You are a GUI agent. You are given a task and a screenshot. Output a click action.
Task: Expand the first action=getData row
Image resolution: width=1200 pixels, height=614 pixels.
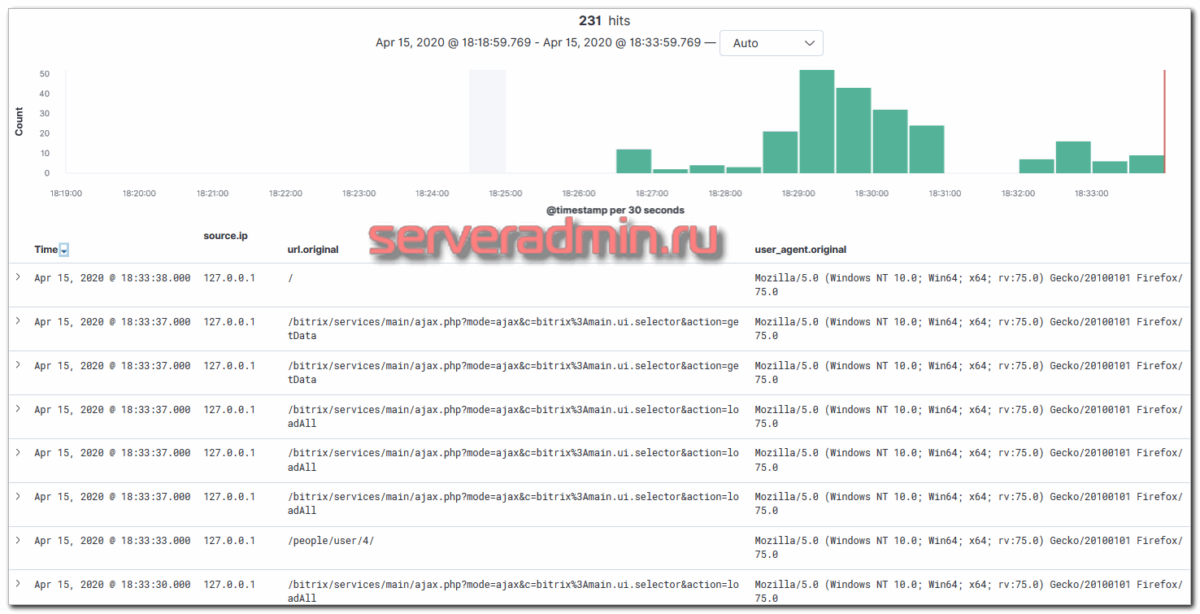pos(18,321)
